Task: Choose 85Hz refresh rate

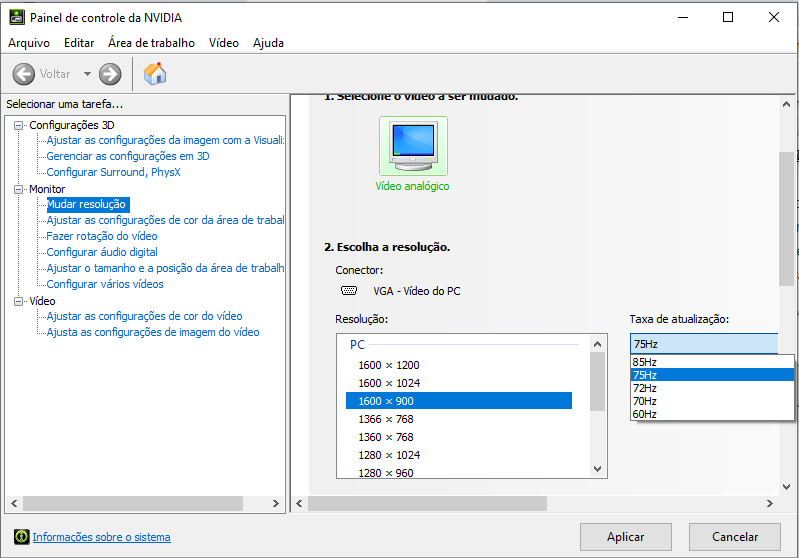Action: 712,362
